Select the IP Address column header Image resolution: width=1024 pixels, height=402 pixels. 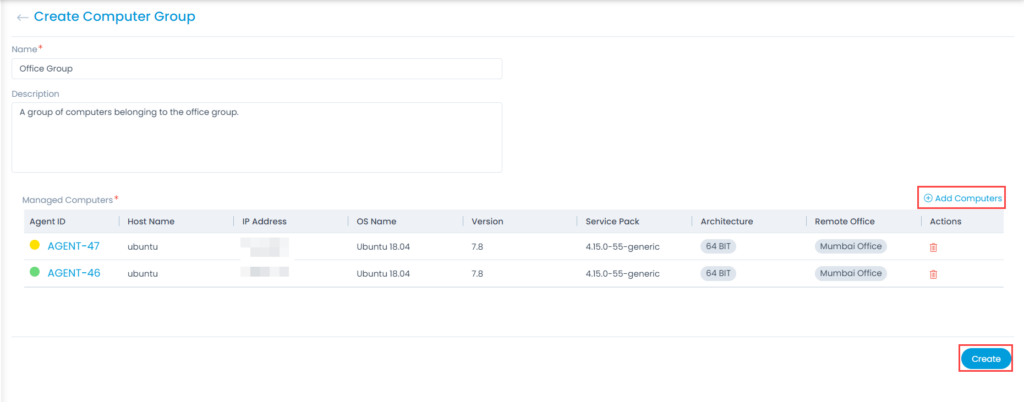(265, 221)
